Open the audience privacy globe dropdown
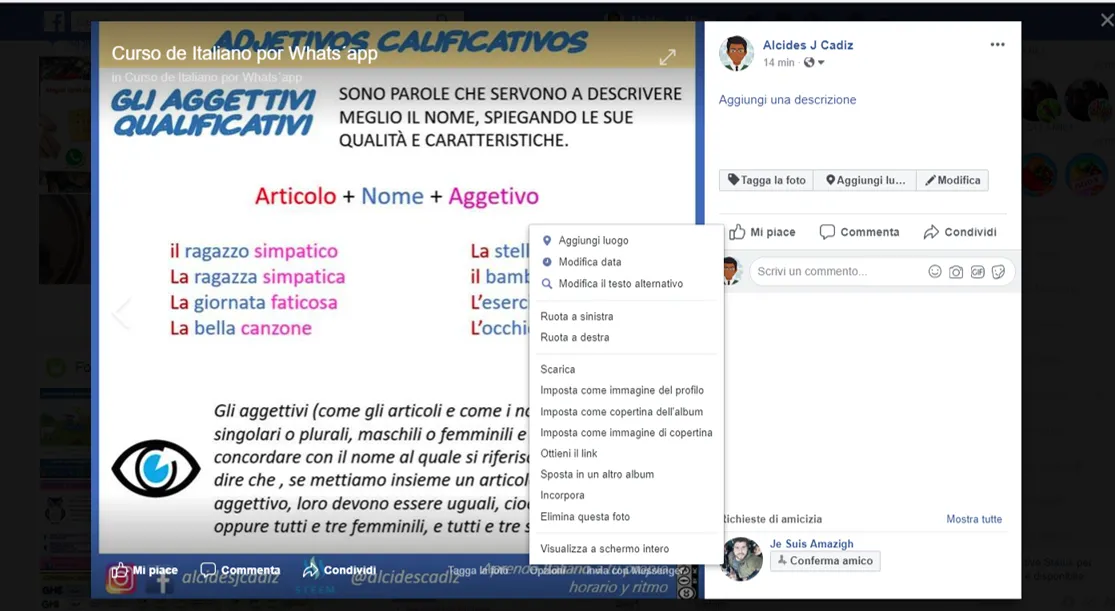The width and height of the screenshot is (1115, 611). (813, 63)
